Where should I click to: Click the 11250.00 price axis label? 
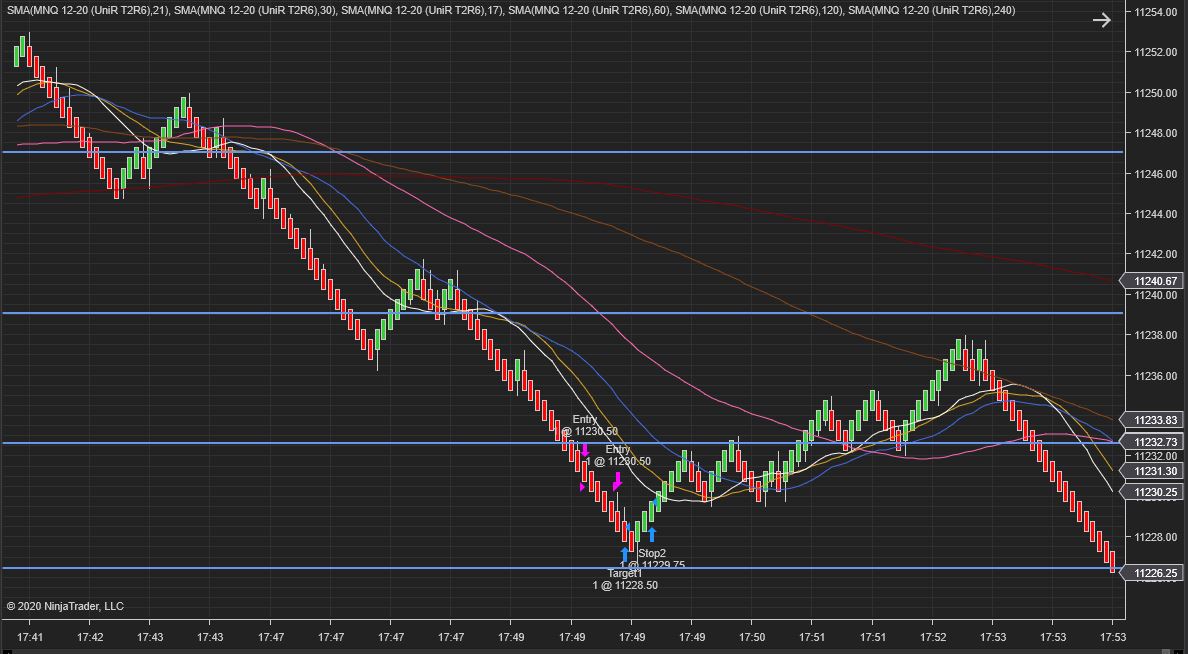(1155, 93)
